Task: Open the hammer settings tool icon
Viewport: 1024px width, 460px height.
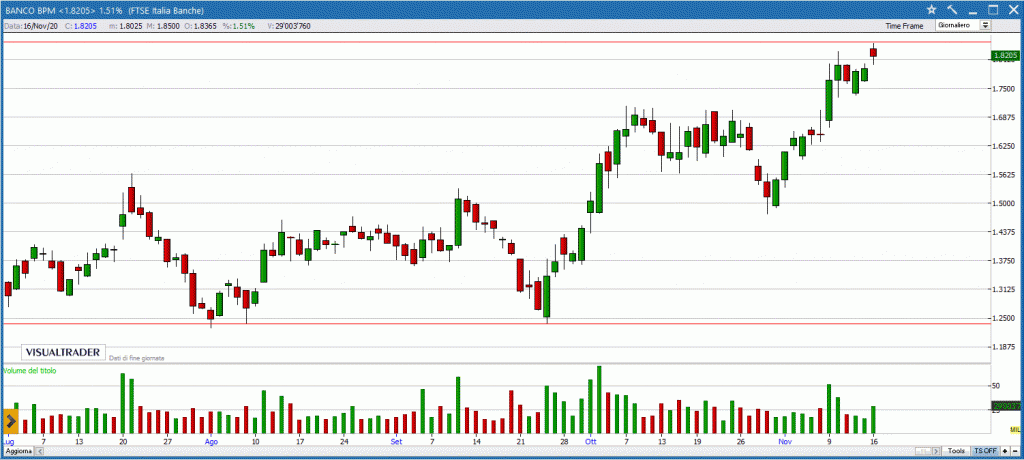Action: click(x=952, y=10)
